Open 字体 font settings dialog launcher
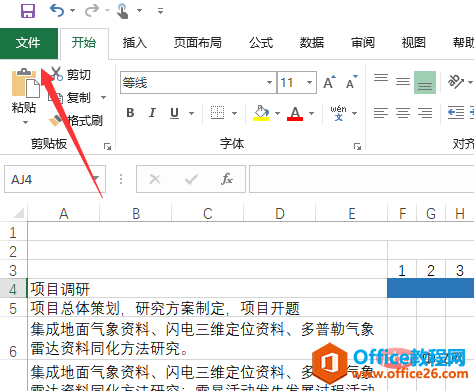The height and width of the screenshot is (391, 475). click(357, 146)
